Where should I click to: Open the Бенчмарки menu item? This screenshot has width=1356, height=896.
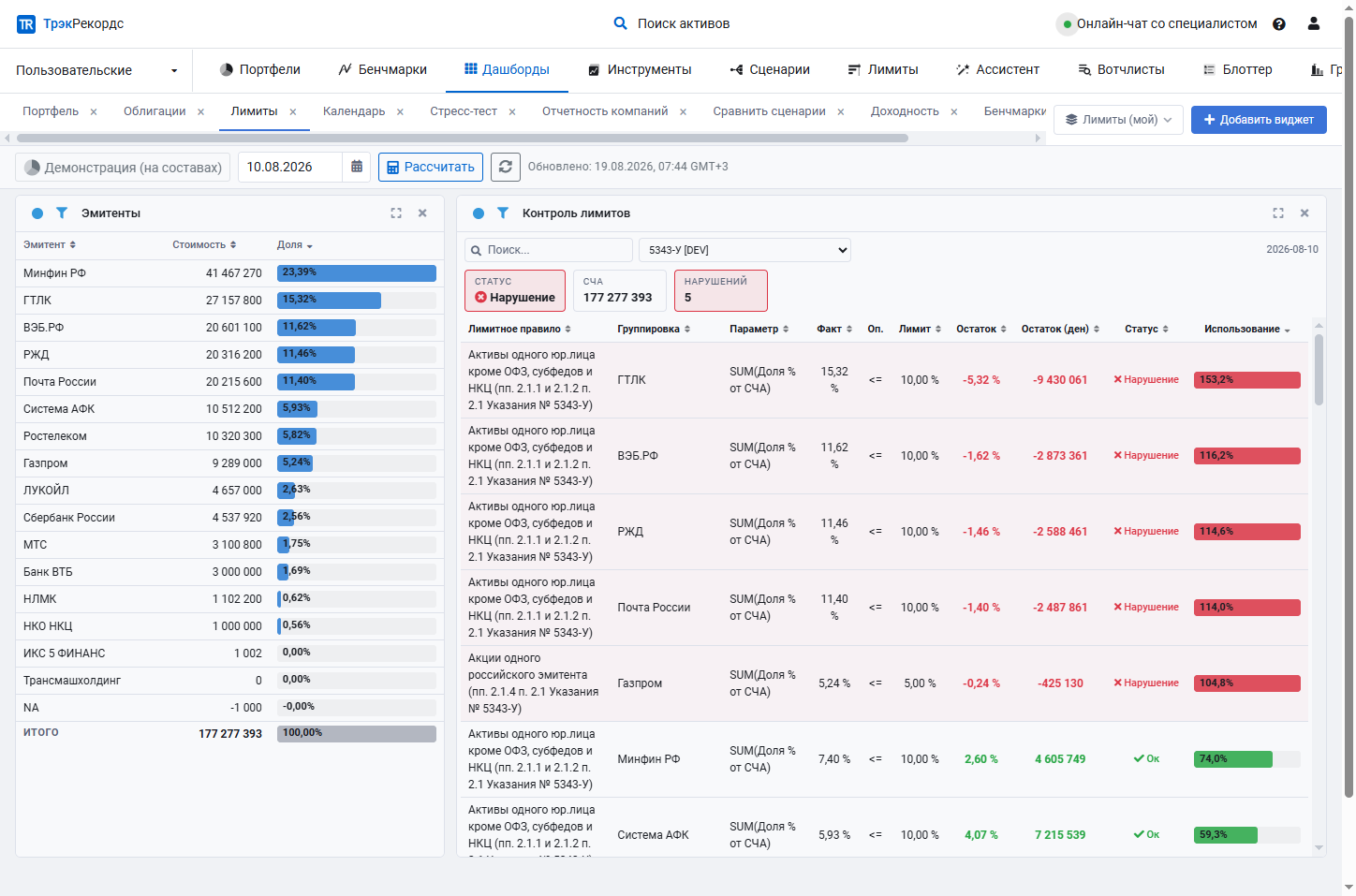(x=382, y=70)
